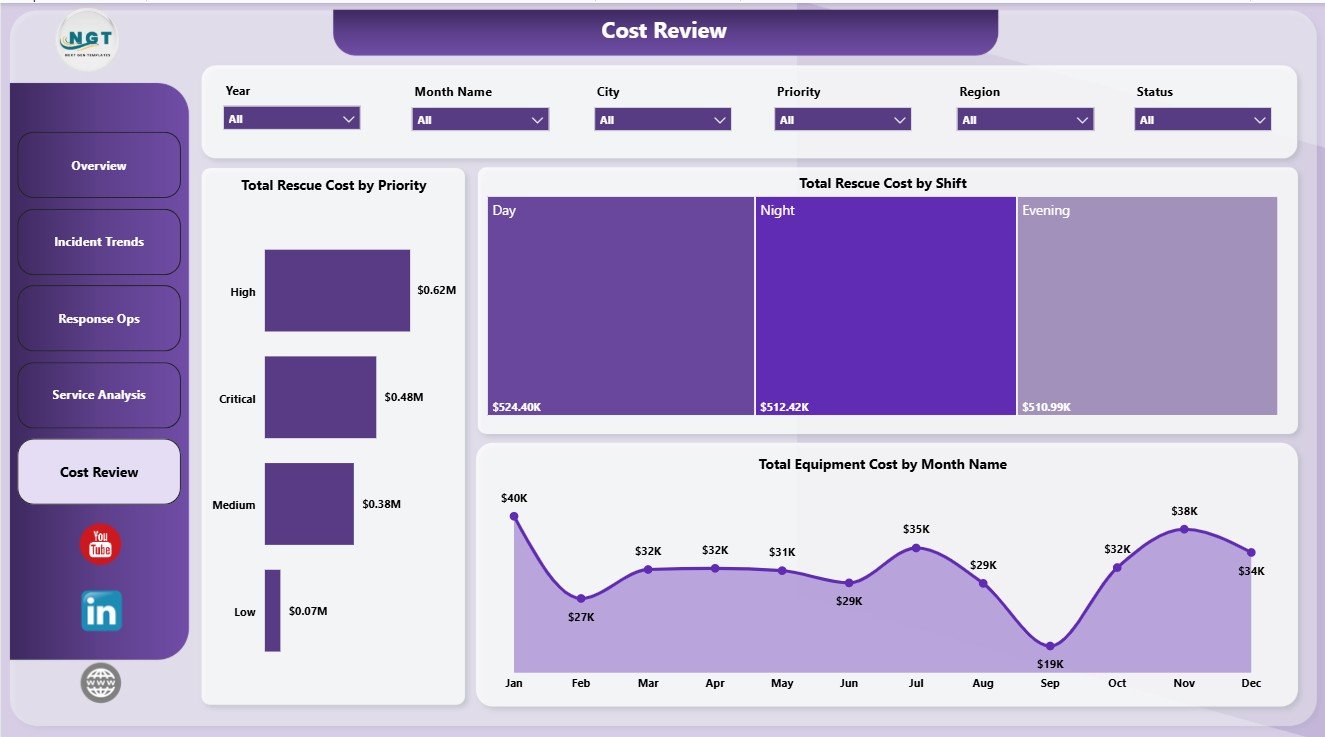This screenshot has width=1325, height=737.
Task: Click 'Total Equipment Cost by Month Name' title
Action: point(883,464)
